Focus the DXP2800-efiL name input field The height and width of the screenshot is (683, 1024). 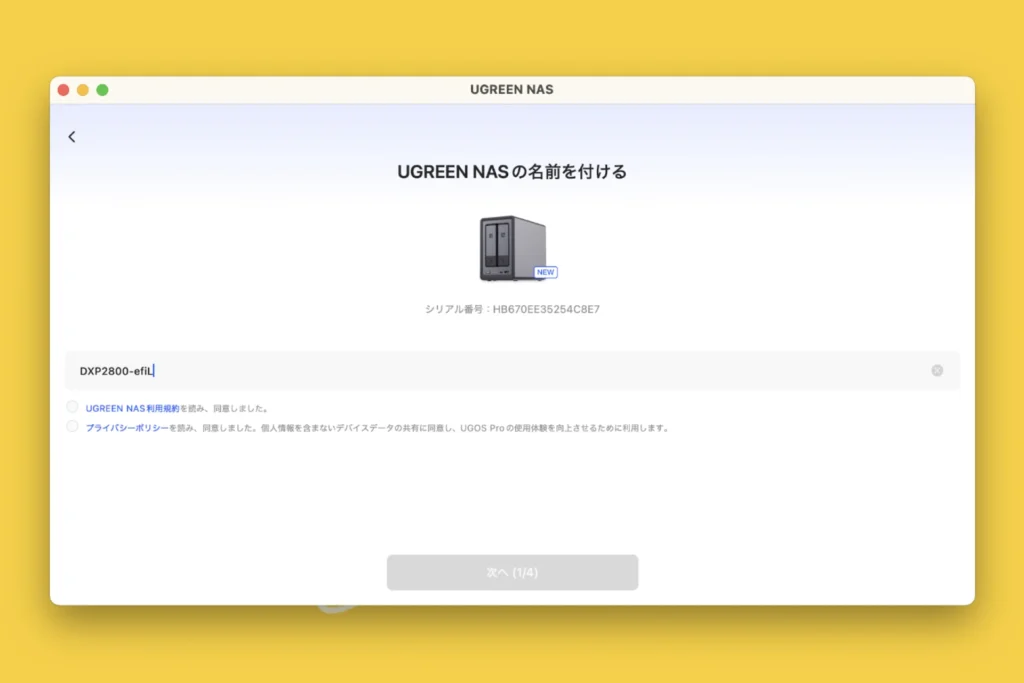coord(500,371)
